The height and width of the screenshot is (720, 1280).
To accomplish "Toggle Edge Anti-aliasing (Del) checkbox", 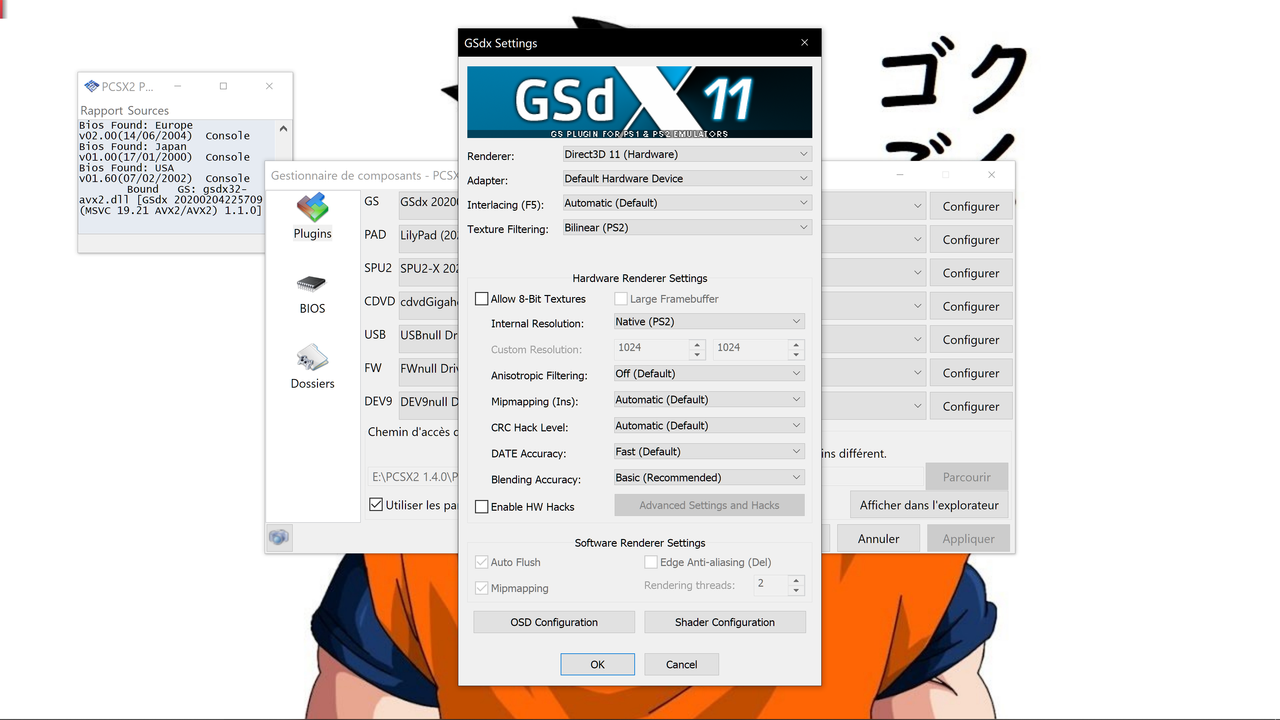I will [651, 562].
